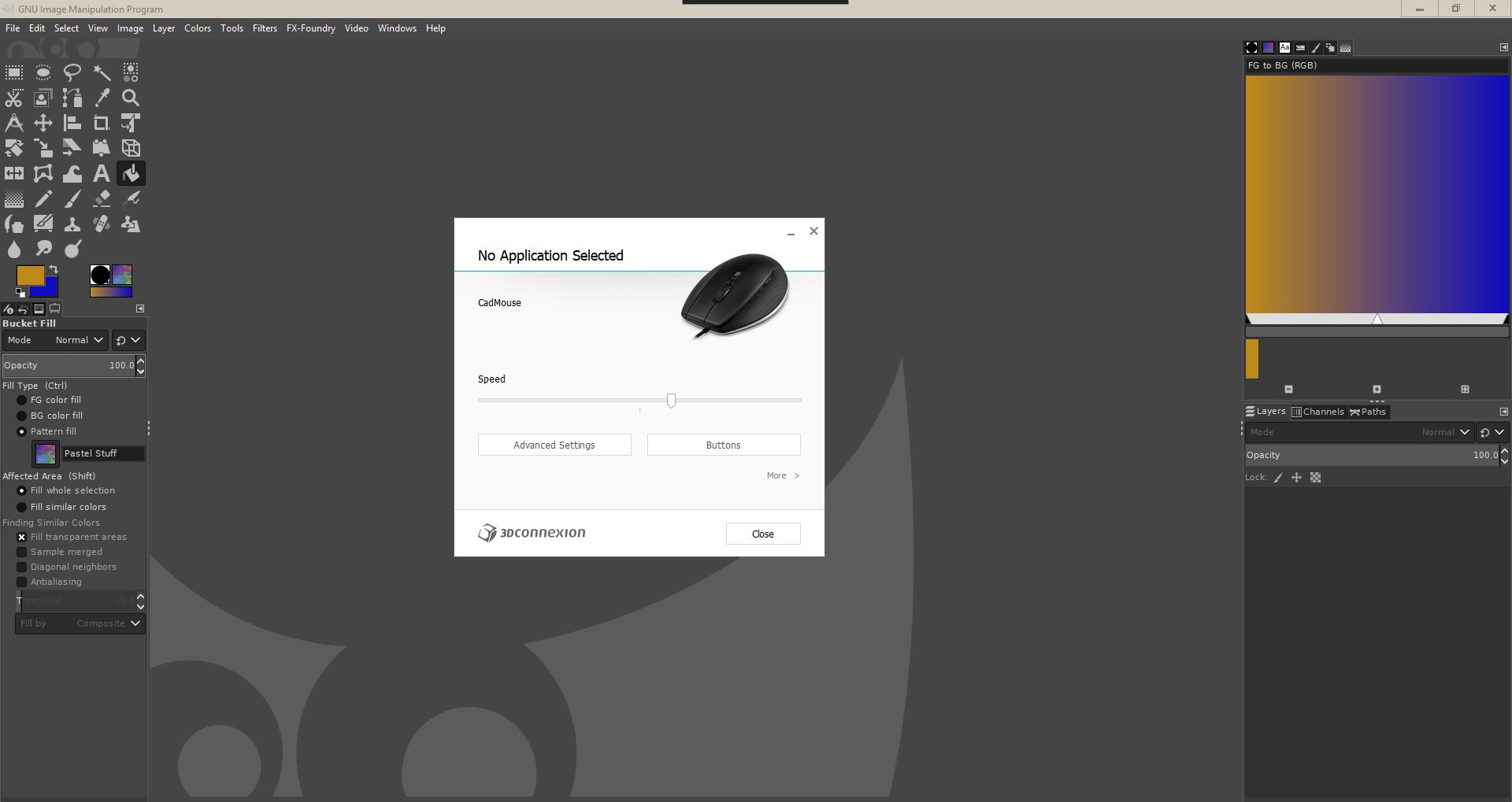The height and width of the screenshot is (802, 1512).
Task: Click the Bucket Fill Opacity field
Action: 69,365
